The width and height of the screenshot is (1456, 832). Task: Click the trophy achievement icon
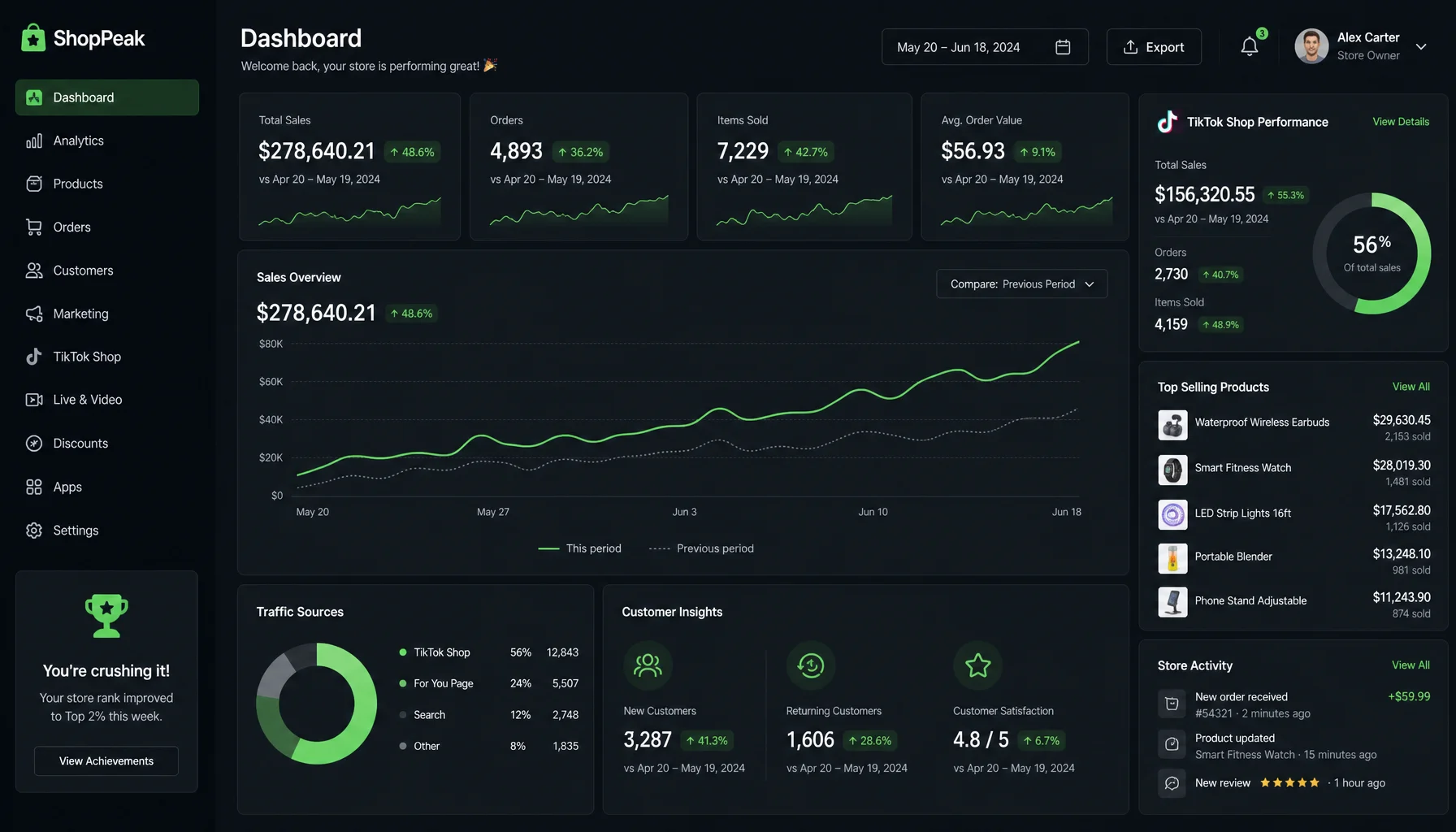pos(106,615)
